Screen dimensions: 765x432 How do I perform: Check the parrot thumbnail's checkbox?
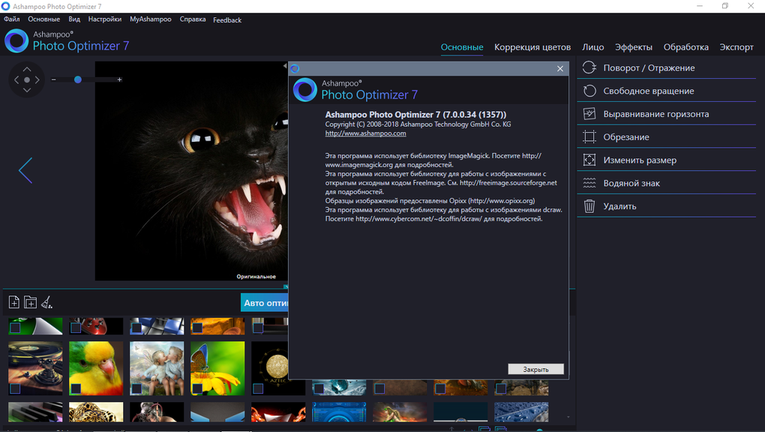[76, 389]
